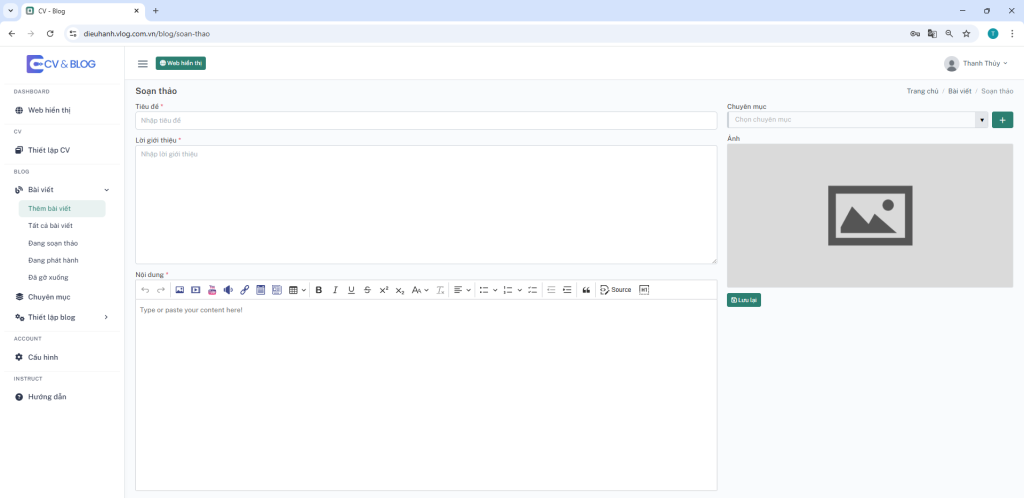The image size is (1024, 498).
Task: Click into Nội dung content editor area
Action: tap(426, 394)
